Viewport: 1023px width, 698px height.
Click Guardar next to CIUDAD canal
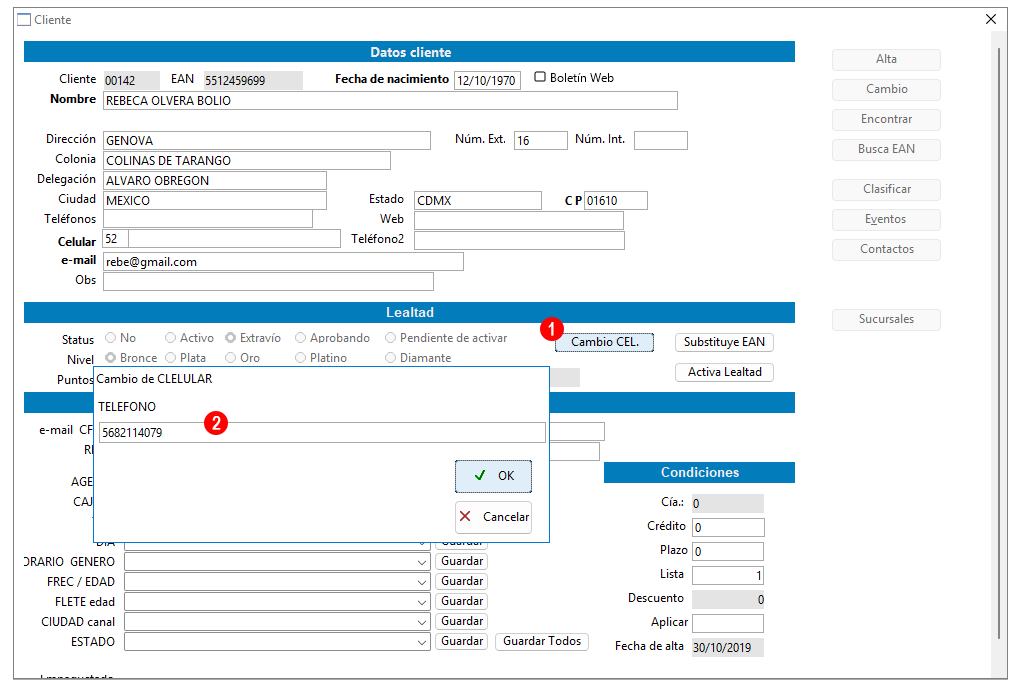click(x=461, y=622)
